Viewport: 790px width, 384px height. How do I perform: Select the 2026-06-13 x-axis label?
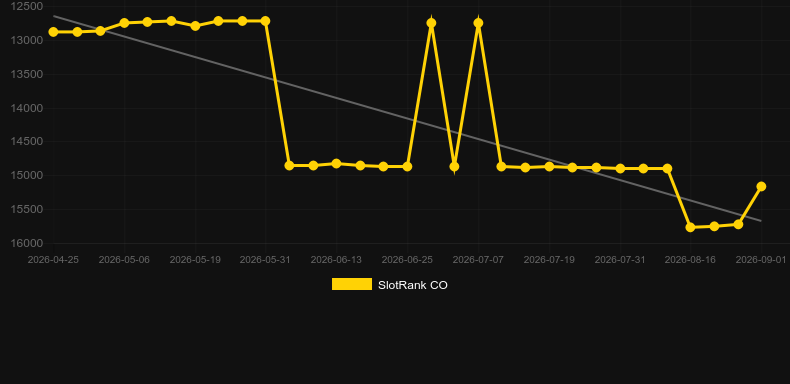(x=337, y=260)
